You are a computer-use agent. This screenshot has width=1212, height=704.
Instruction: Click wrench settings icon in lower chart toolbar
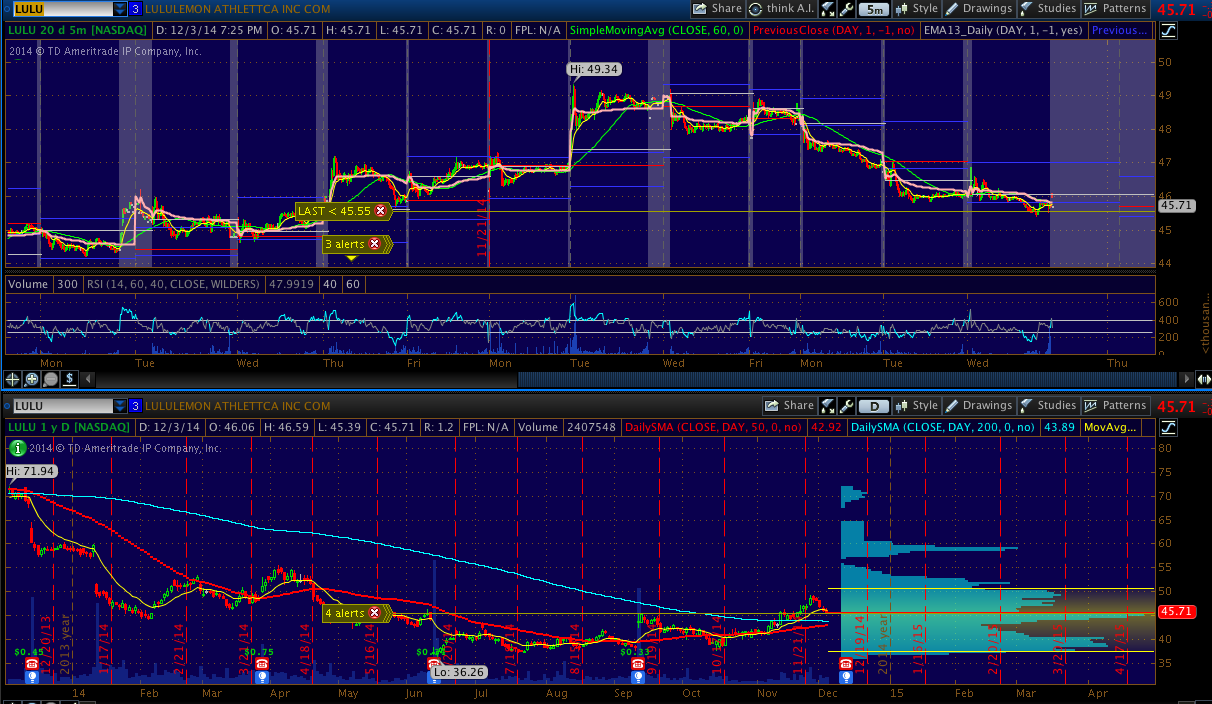pyautogui.click(x=847, y=406)
